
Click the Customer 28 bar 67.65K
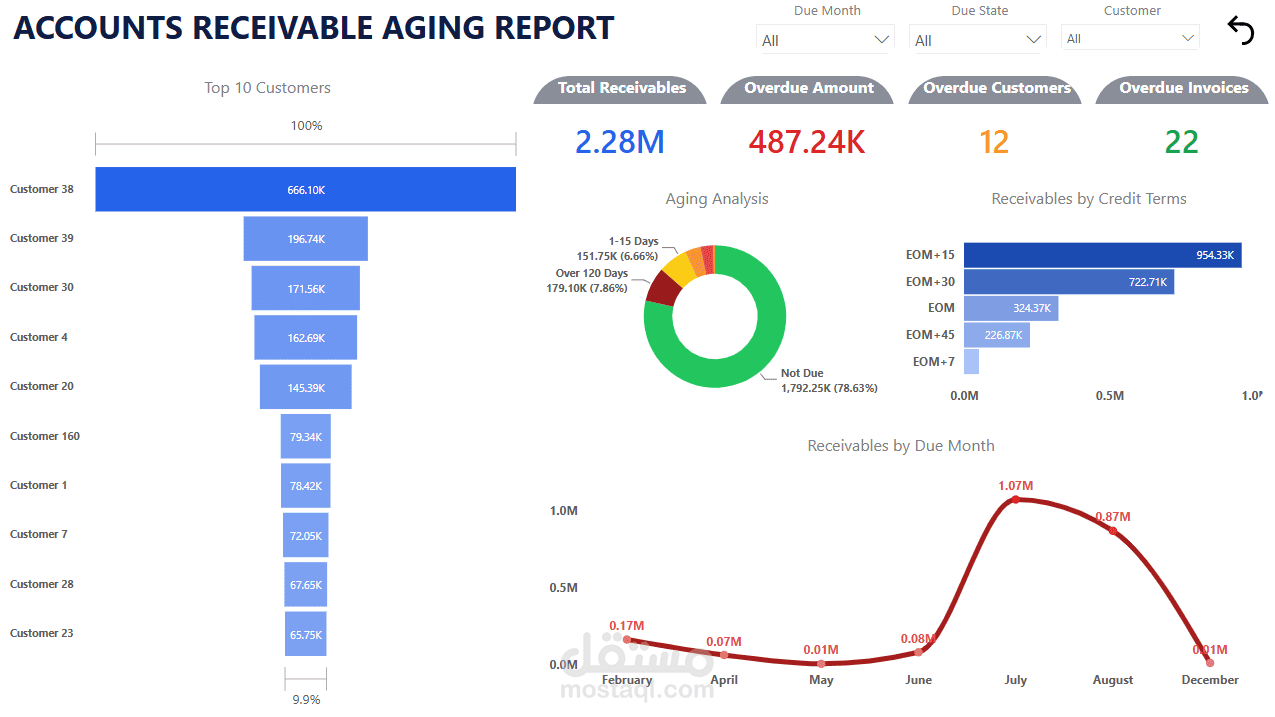(306, 585)
